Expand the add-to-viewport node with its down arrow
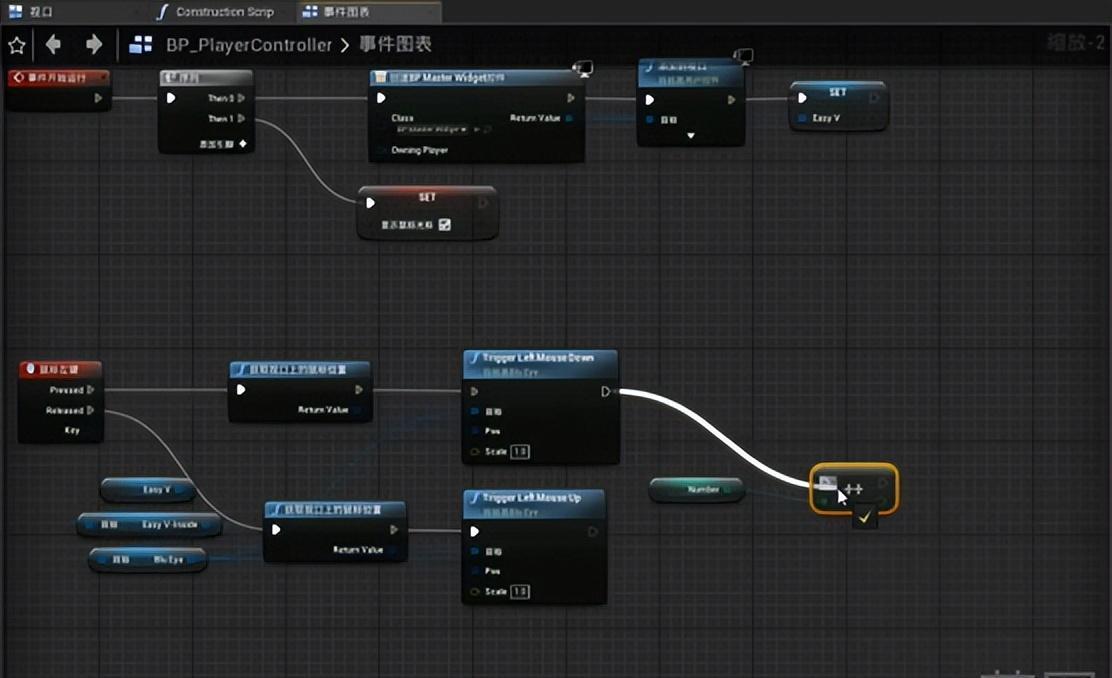This screenshot has height=678, width=1112. 690,135
